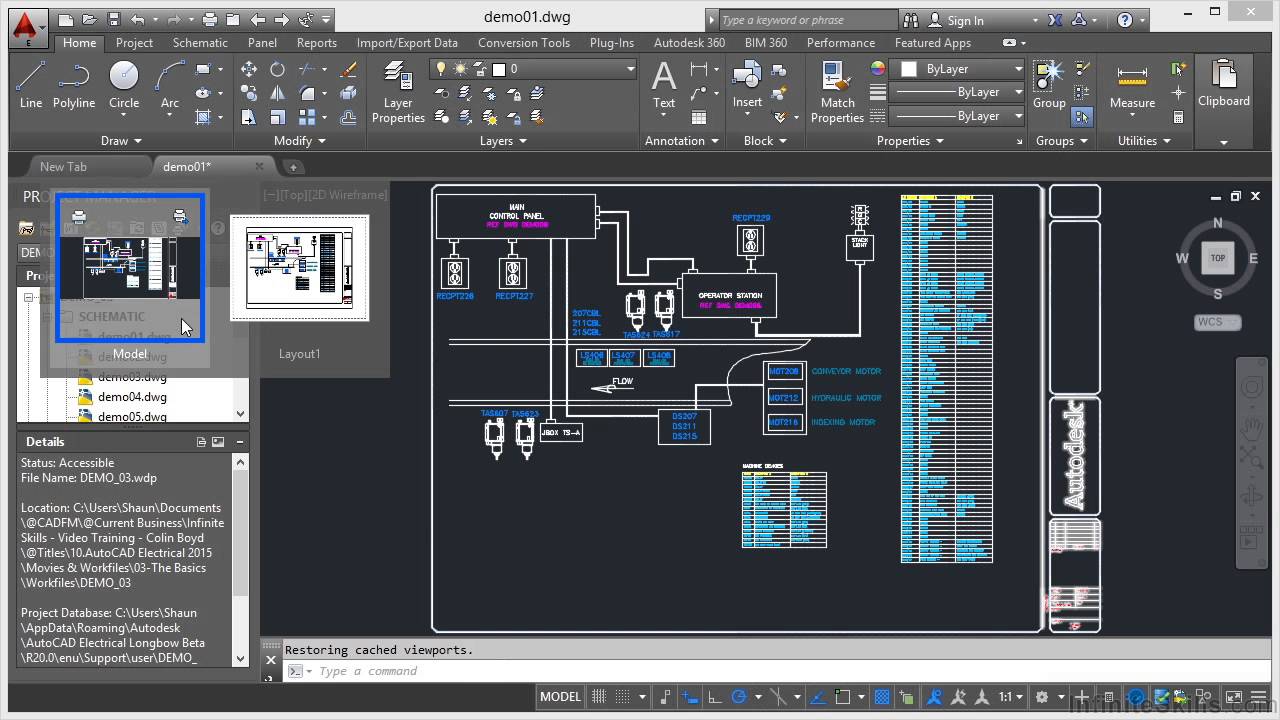Switch to the Schematic ribbon tab
The height and width of the screenshot is (720, 1280).
[x=200, y=43]
